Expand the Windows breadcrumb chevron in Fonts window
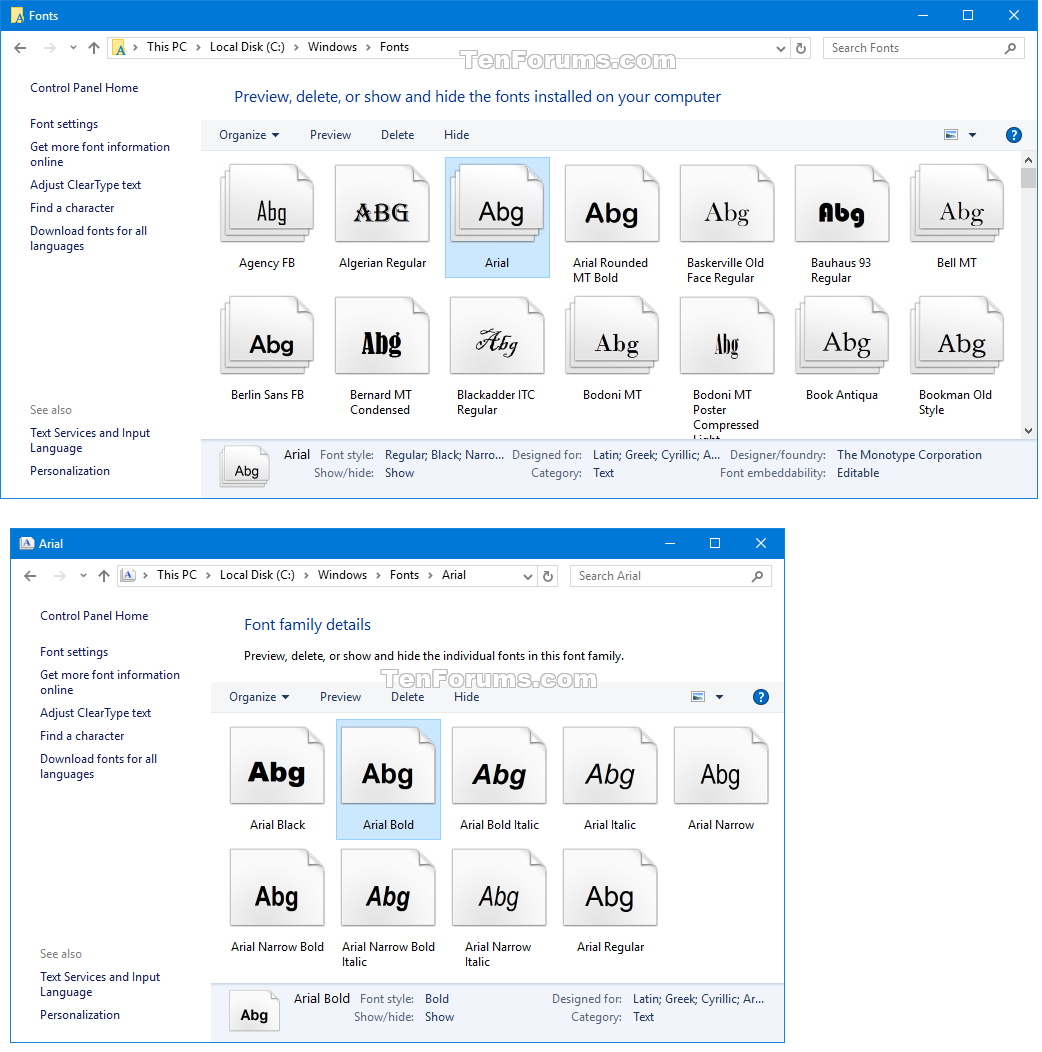 click(368, 48)
